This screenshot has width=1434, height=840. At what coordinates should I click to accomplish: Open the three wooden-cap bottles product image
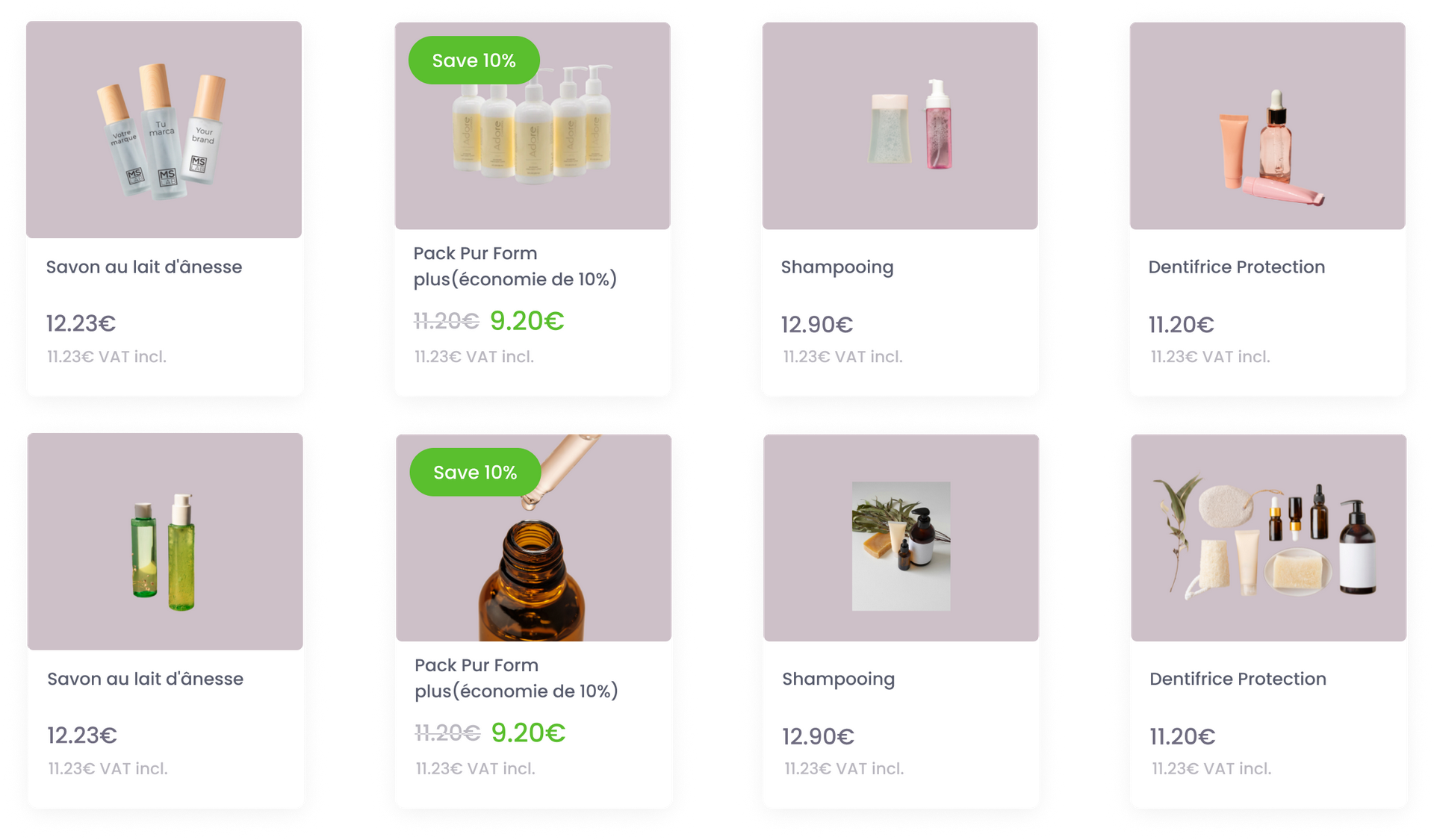point(163,132)
